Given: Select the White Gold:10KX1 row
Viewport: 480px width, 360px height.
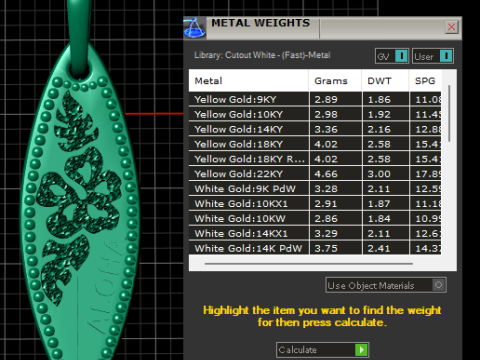Looking at the screenshot, I should click(x=315, y=204).
